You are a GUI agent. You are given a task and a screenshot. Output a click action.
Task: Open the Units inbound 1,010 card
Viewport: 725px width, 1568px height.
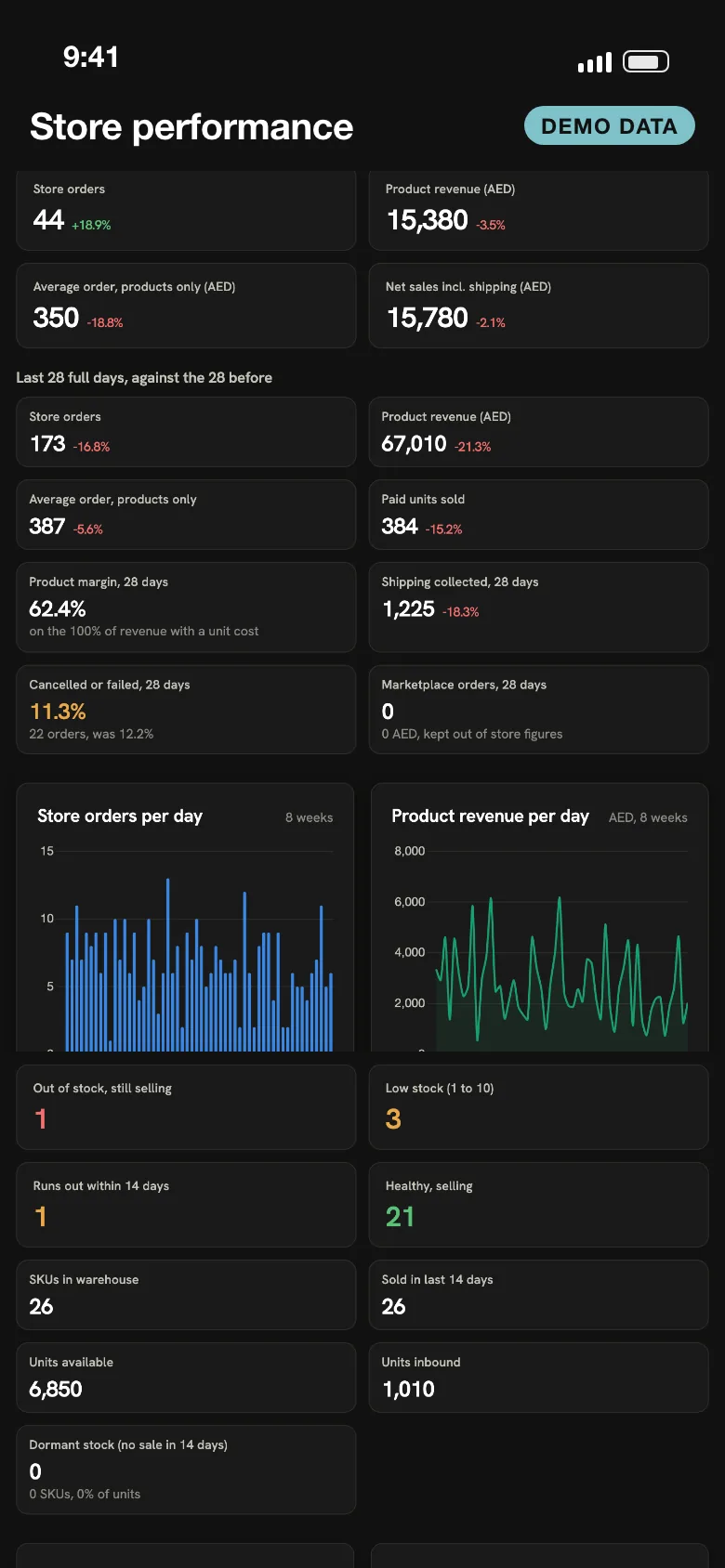click(x=539, y=1378)
